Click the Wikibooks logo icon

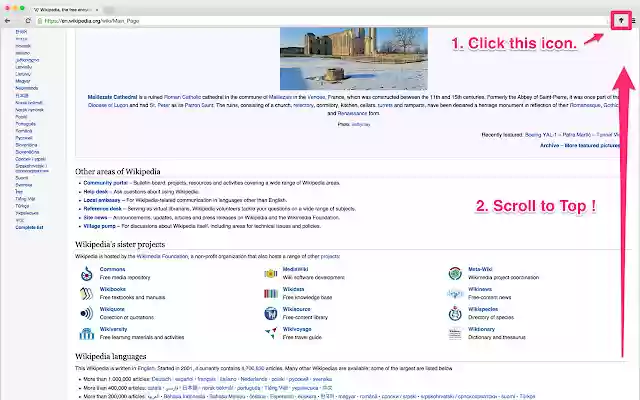[x=87, y=293]
